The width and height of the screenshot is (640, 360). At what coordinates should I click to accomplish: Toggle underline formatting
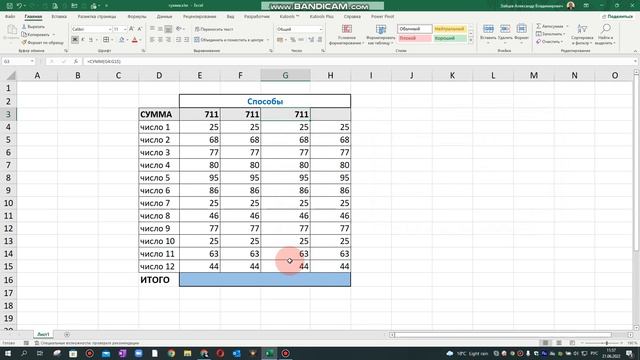pos(91,40)
